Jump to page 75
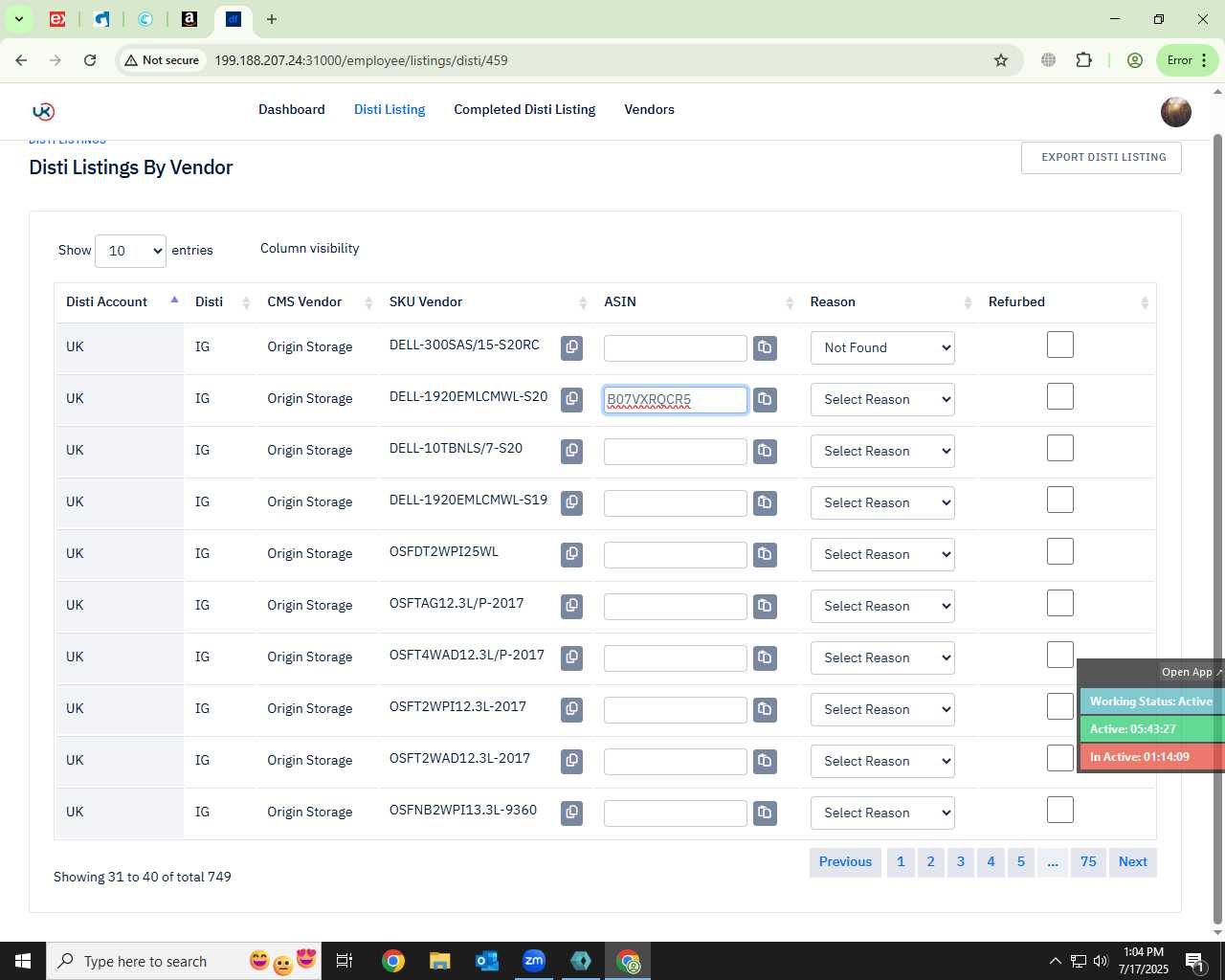This screenshot has width=1225, height=980. point(1088,862)
